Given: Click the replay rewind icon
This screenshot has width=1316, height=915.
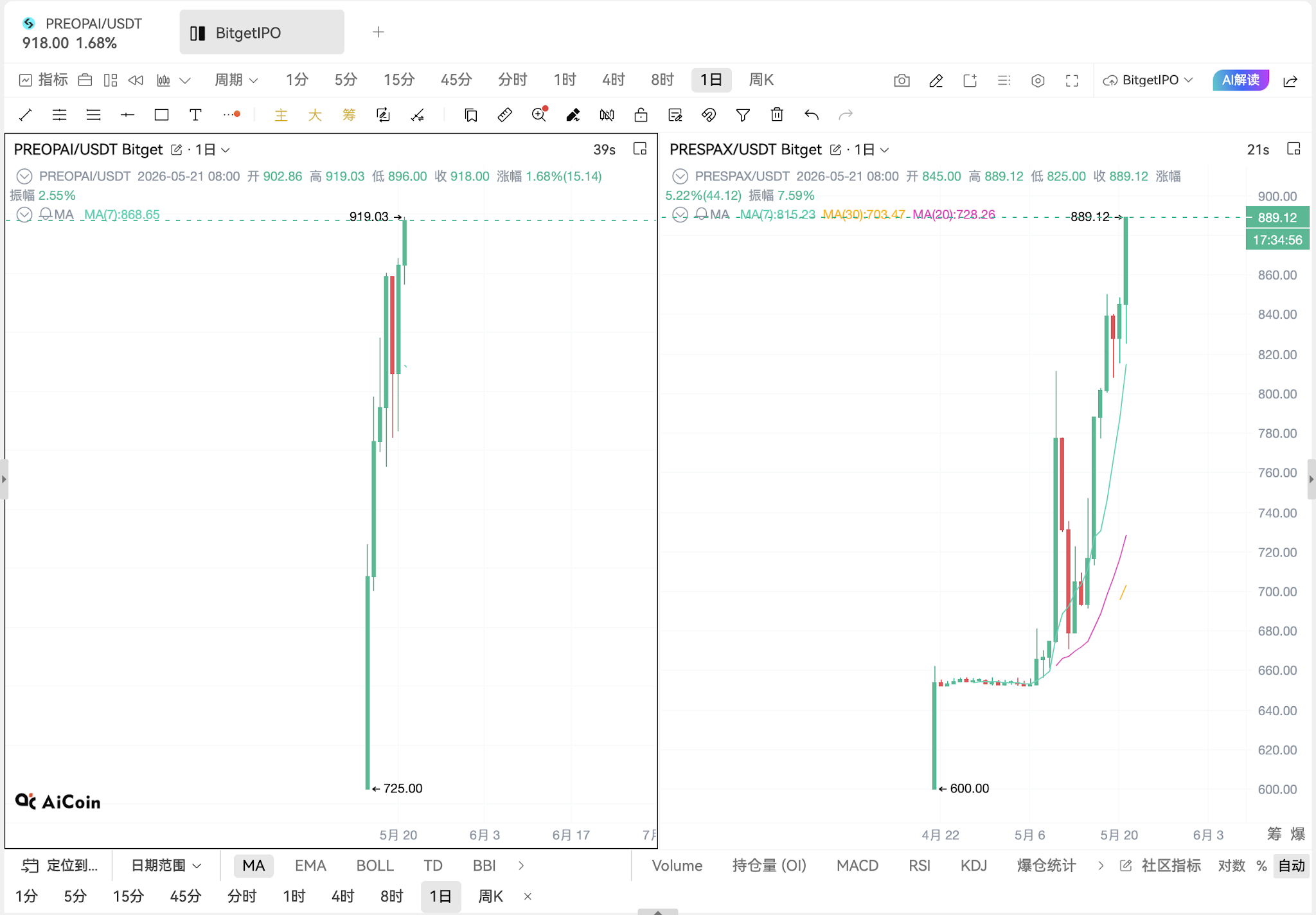Looking at the screenshot, I should pos(136,80).
